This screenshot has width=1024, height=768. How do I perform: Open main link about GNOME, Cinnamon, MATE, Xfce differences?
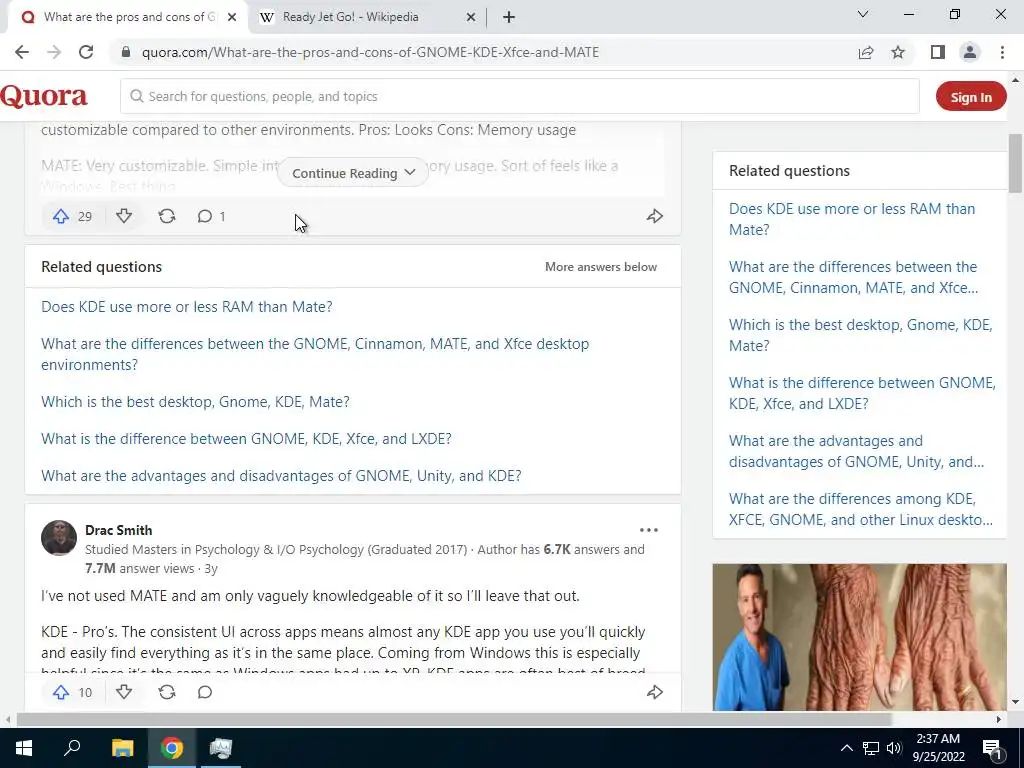315,354
